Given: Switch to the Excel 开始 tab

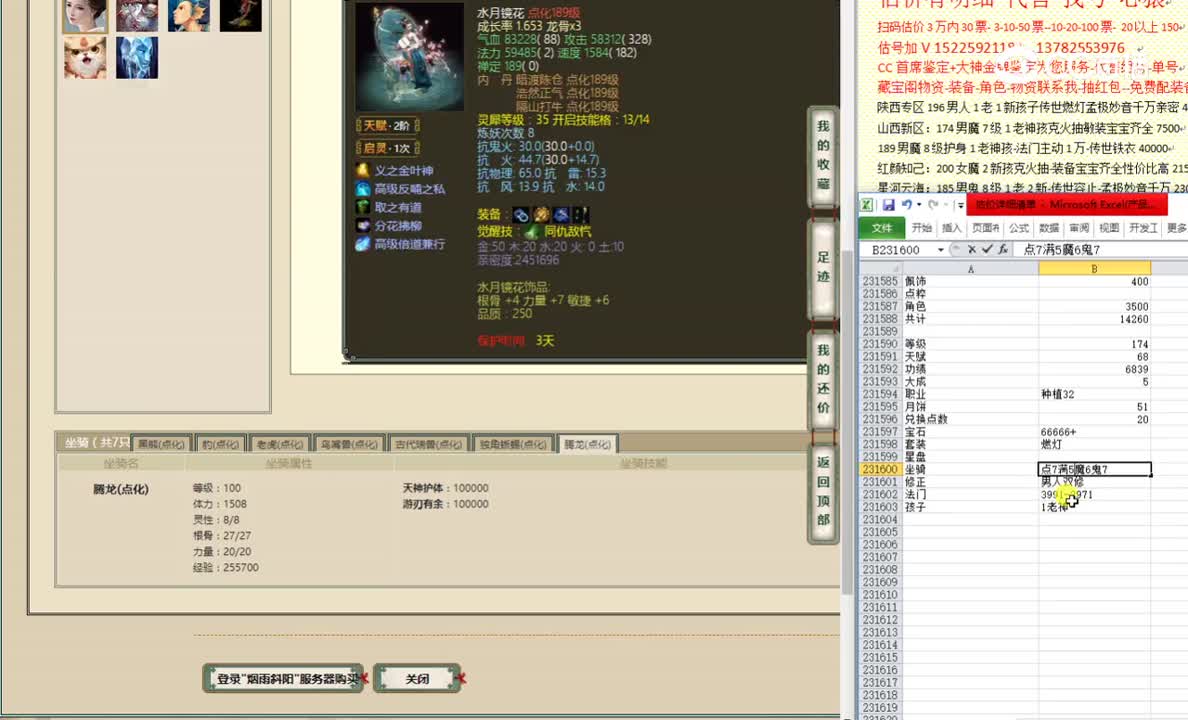Looking at the screenshot, I should tap(922, 228).
